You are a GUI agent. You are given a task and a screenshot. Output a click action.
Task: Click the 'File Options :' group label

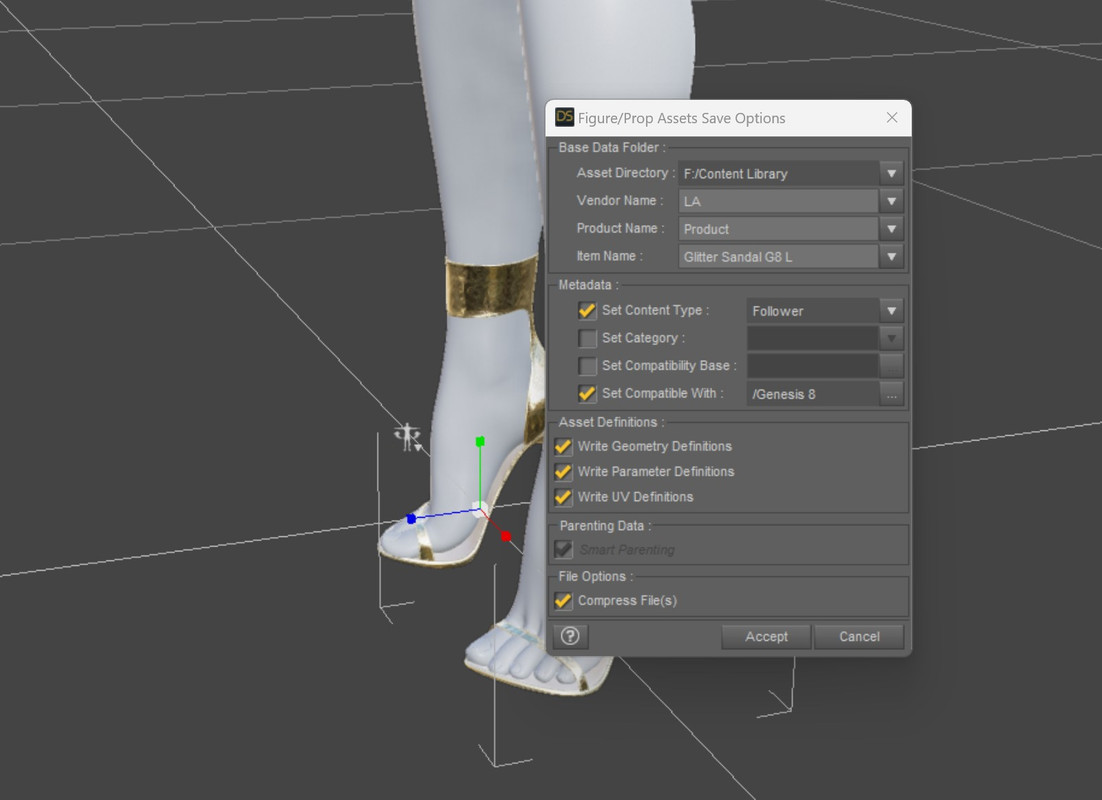(x=595, y=576)
